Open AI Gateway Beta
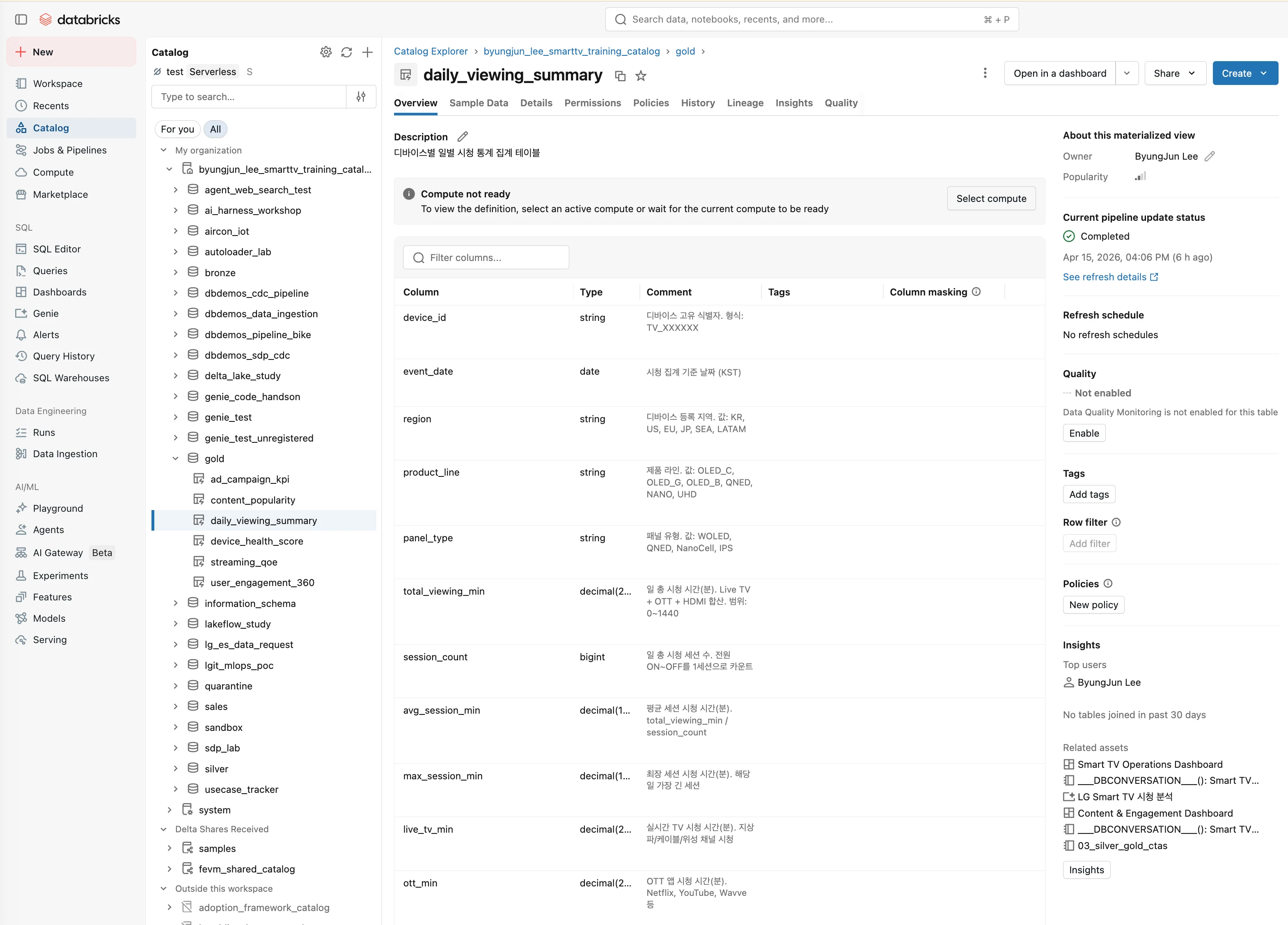Screen dimensions: 1288x925 point(71,552)
